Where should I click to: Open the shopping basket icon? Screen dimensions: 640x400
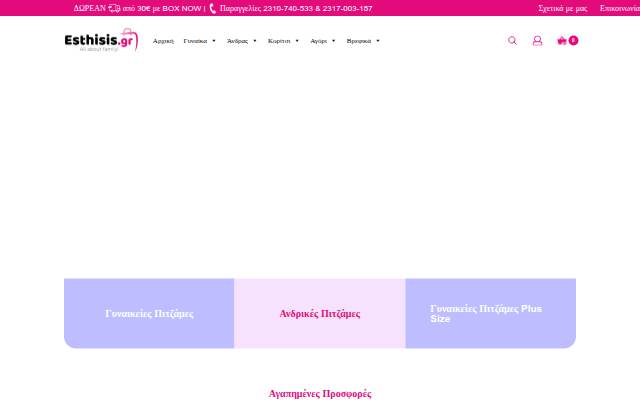tap(562, 40)
